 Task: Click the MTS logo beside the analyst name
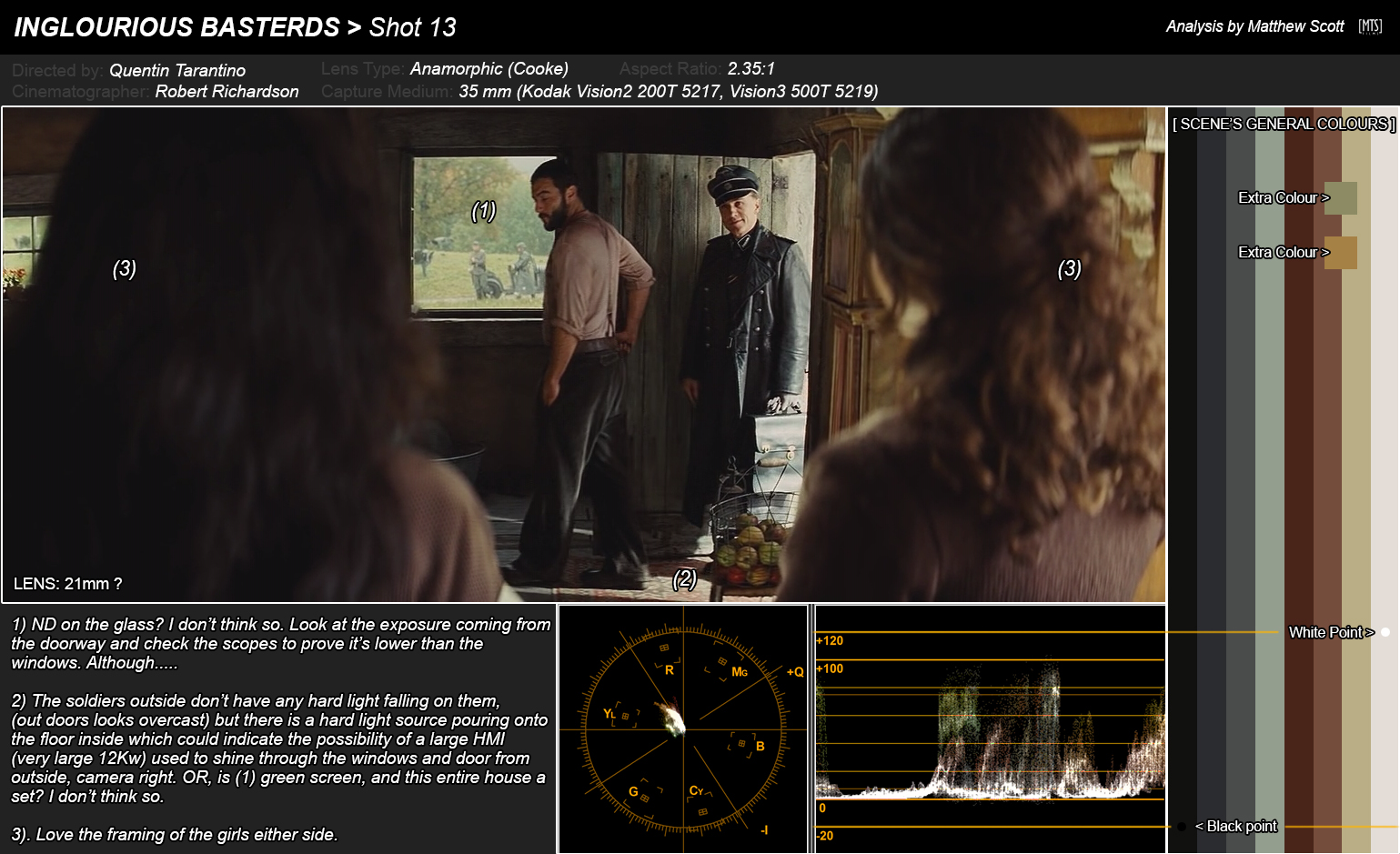pyautogui.click(x=1370, y=26)
